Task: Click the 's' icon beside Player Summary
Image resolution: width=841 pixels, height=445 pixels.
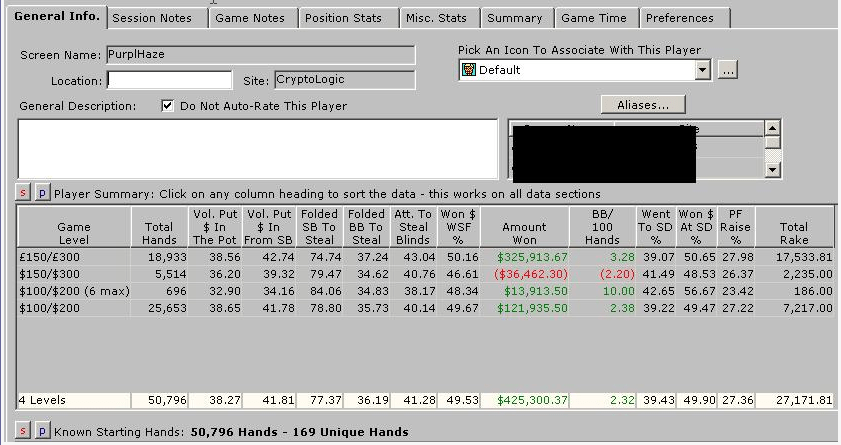Action: pyautogui.click(x=23, y=192)
